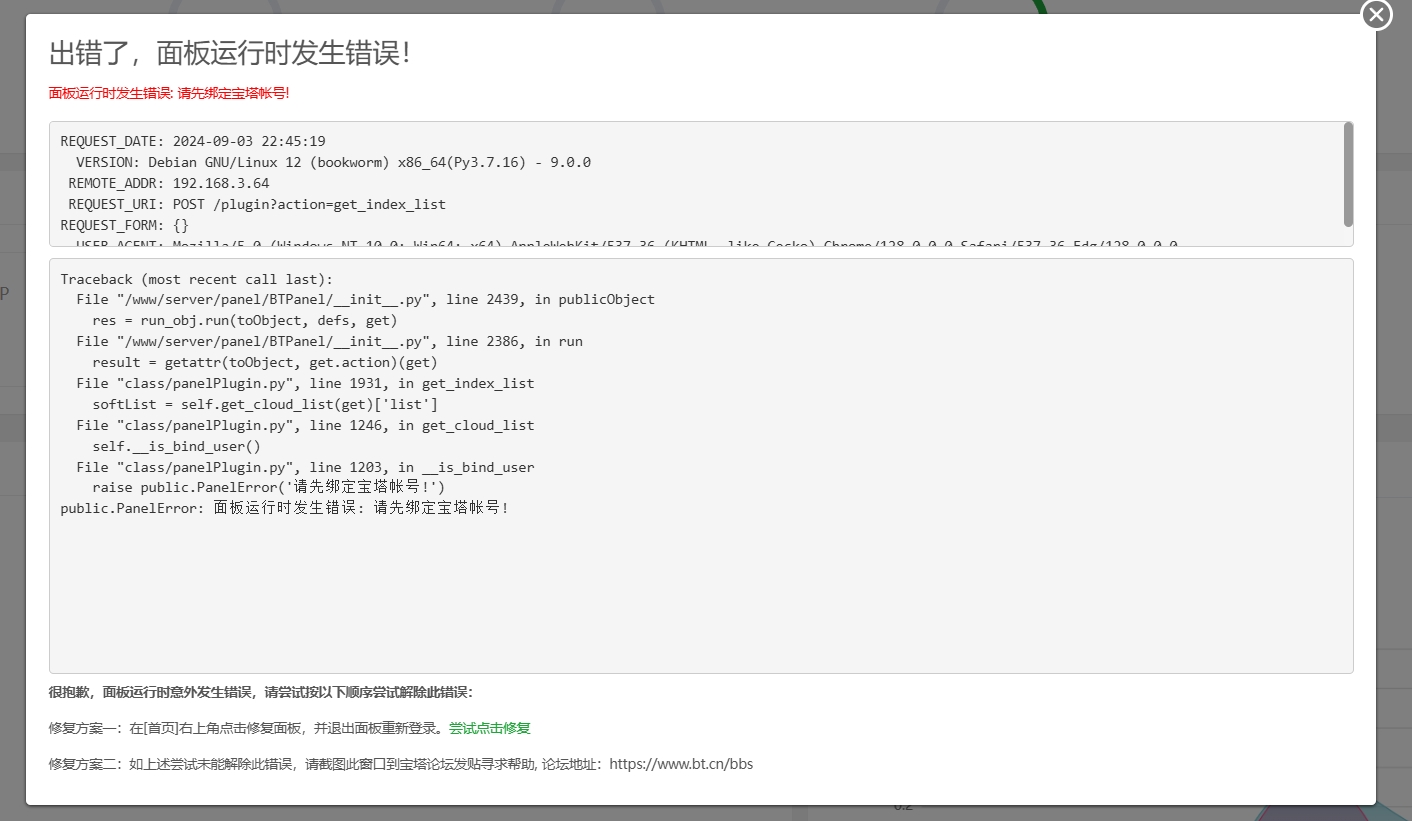Click the softList = self.get_cloud_list line
The width and height of the screenshot is (1412, 821).
point(265,405)
